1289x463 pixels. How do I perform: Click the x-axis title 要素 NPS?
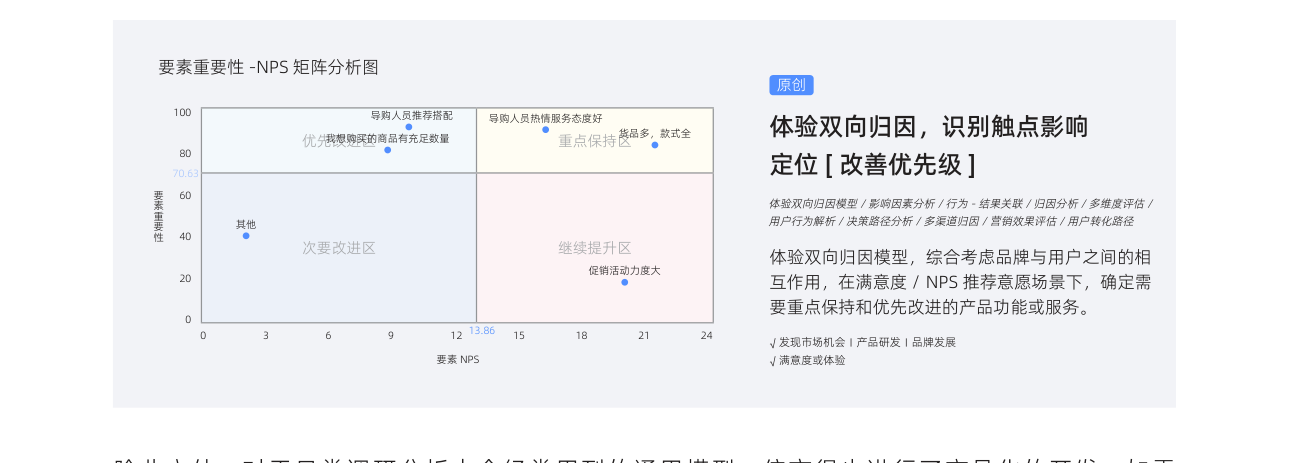tap(458, 359)
